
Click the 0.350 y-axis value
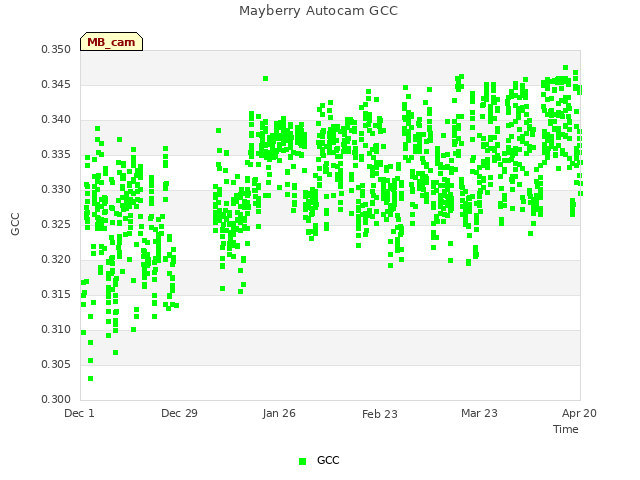pyautogui.click(x=56, y=49)
